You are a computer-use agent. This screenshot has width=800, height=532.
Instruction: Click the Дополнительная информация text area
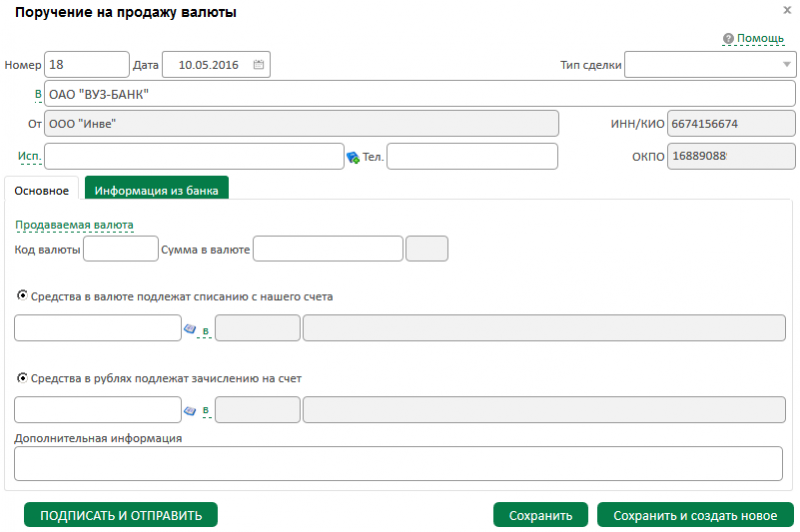(x=398, y=464)
